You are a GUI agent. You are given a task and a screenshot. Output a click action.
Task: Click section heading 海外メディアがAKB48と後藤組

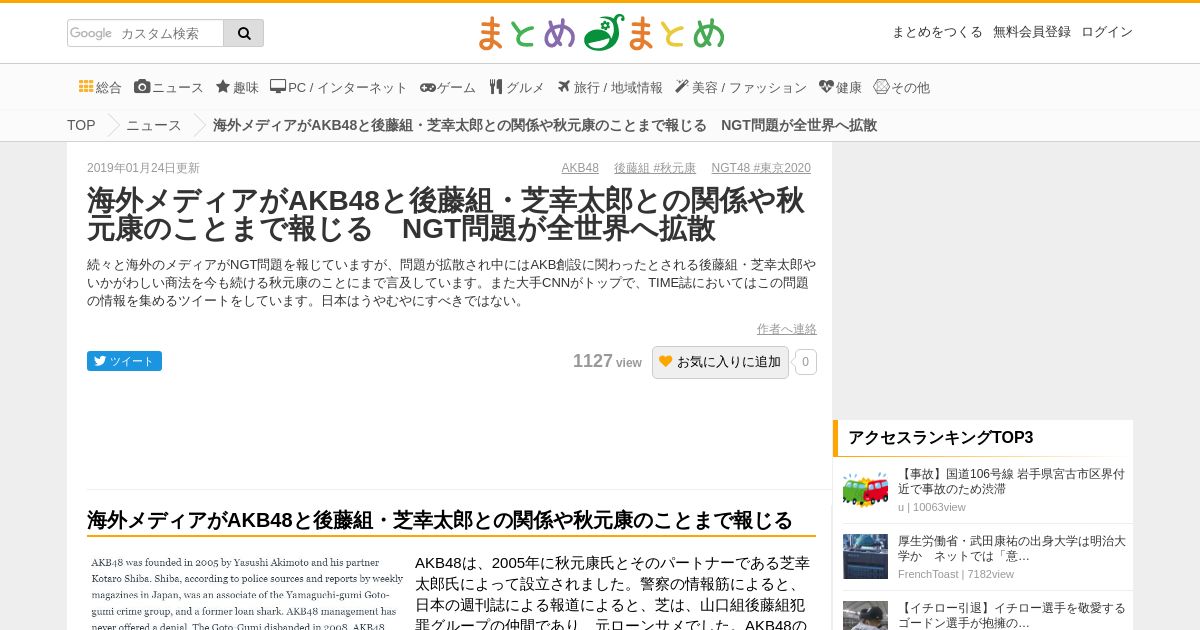440,520
